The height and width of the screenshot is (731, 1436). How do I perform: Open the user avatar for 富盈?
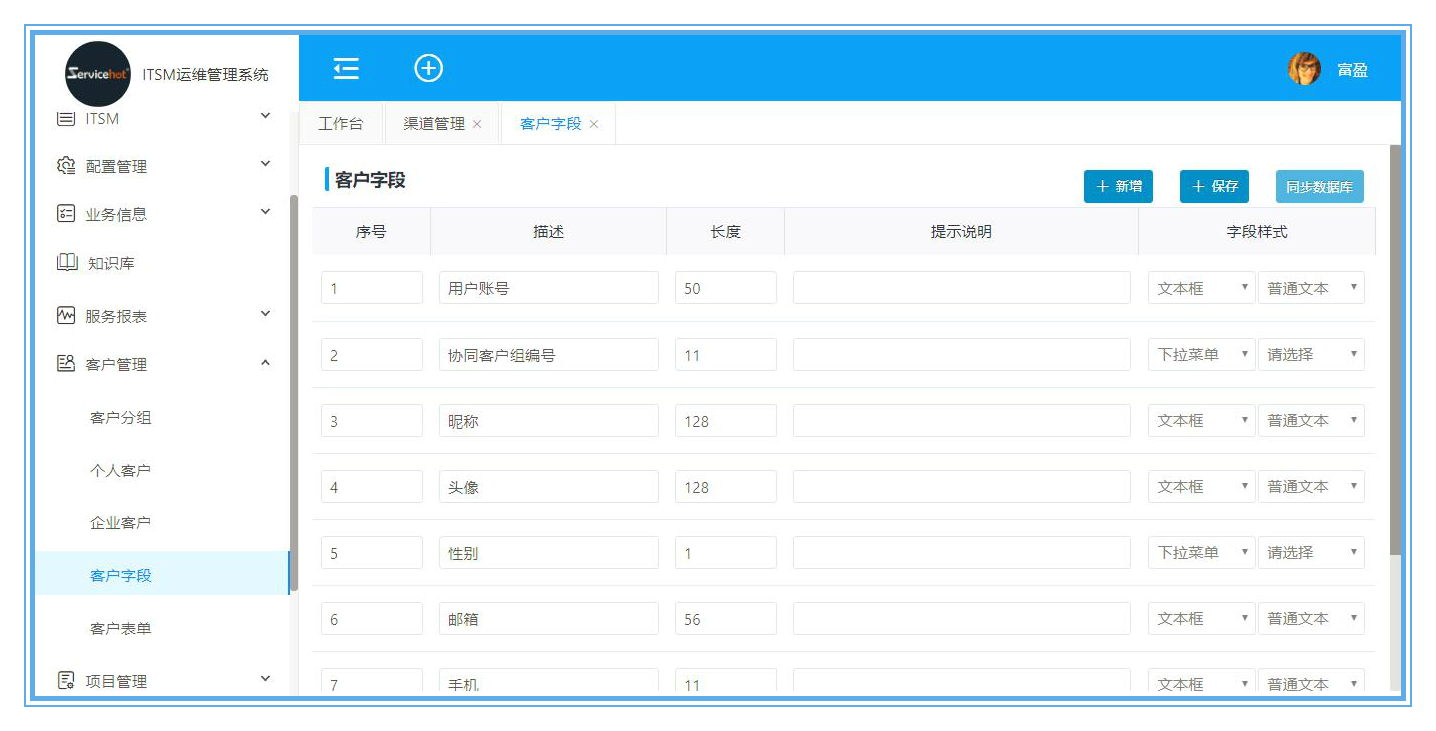click(x=1304, y=69)
